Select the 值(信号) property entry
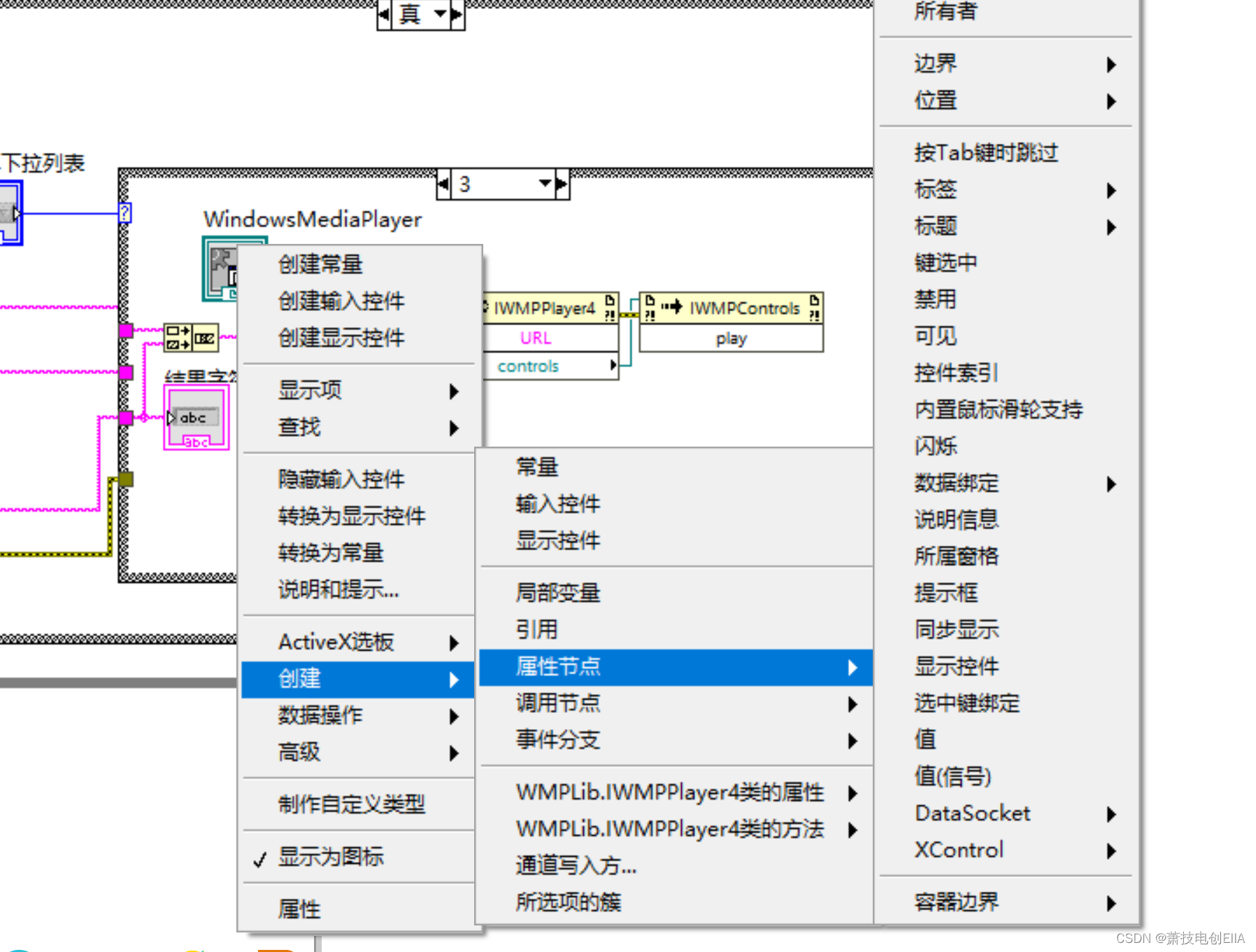Viewport: 1256px width, 952px height. pos(952,776)
